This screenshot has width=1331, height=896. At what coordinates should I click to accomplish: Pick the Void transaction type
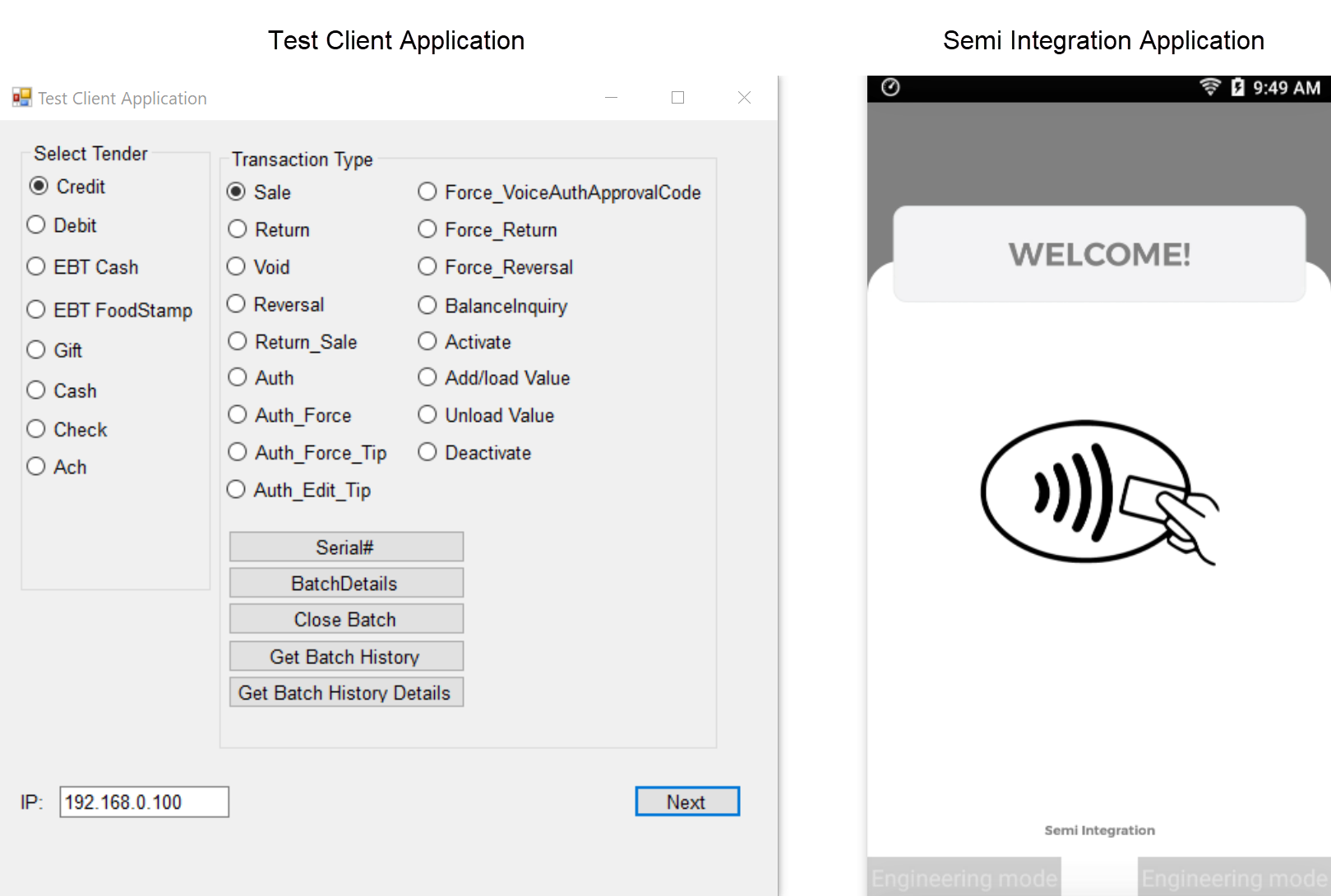(237, 267)
